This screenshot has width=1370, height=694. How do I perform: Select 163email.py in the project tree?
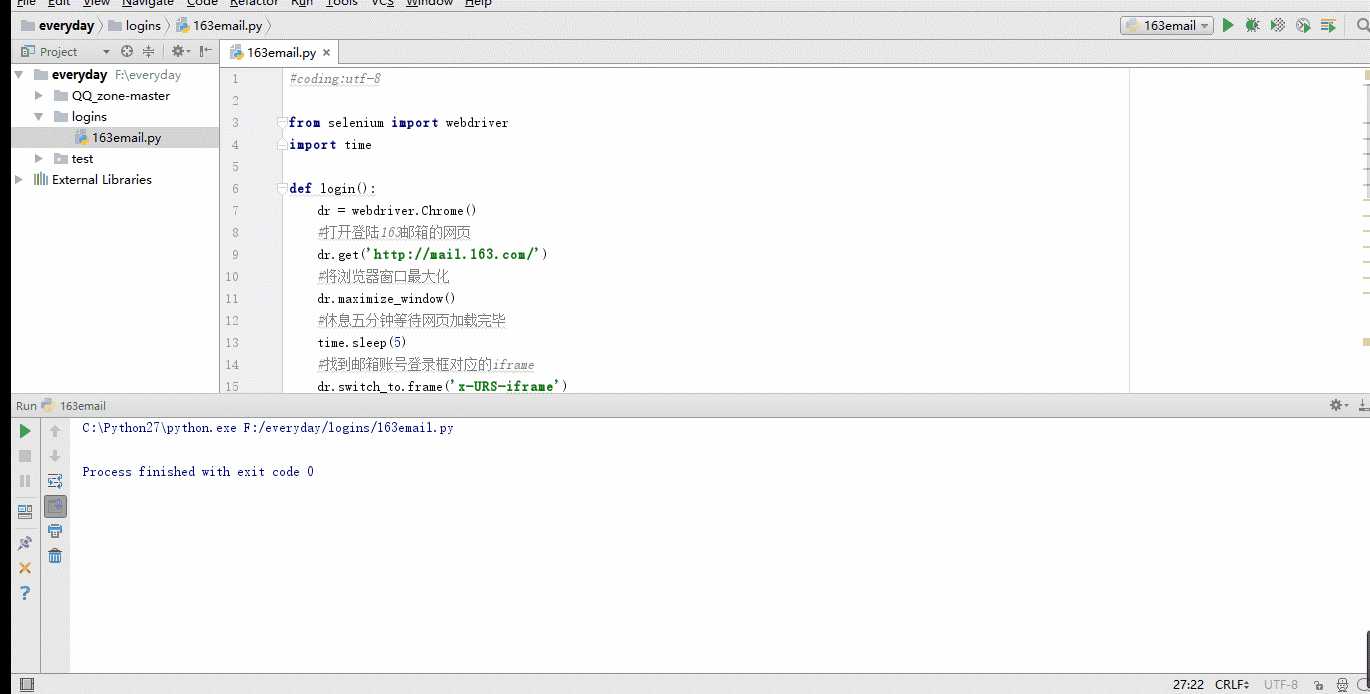[x=115, y=138]
